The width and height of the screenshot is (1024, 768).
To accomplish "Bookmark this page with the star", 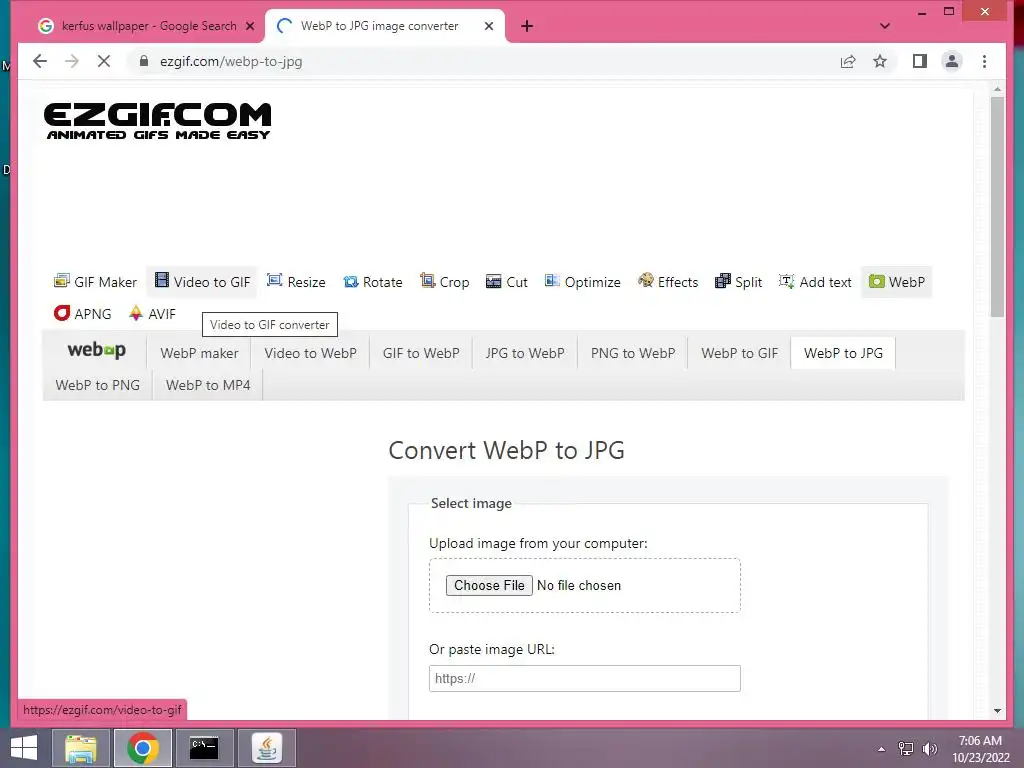I will tap(880, 61).
